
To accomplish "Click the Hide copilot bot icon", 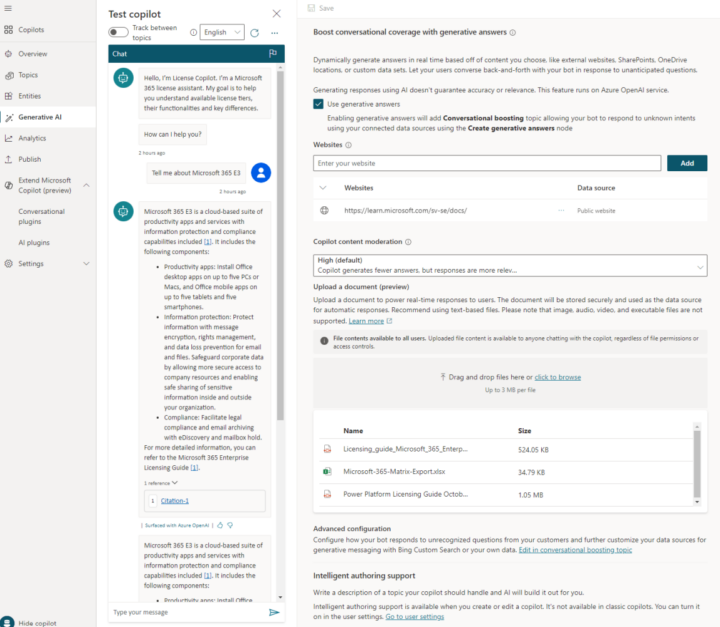I will pyautogui.click(x=7, y=621).
